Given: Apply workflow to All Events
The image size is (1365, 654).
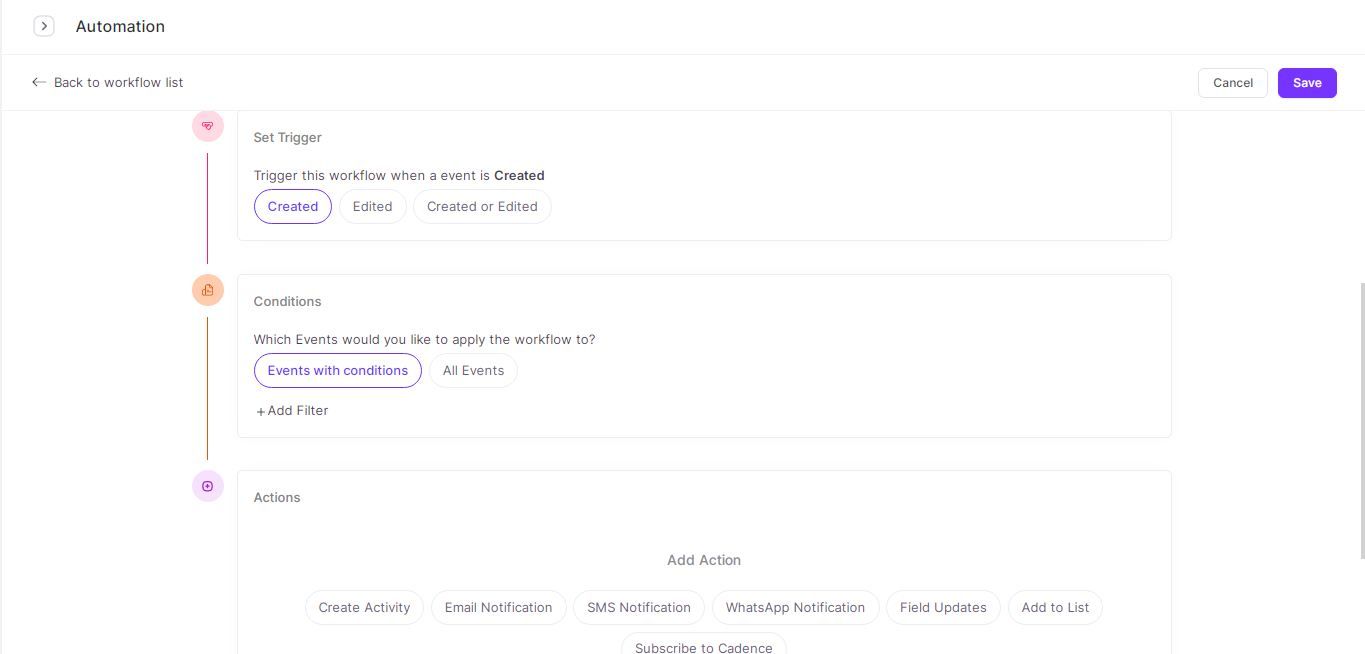Looking at the screenshot, I should (473, 370).
